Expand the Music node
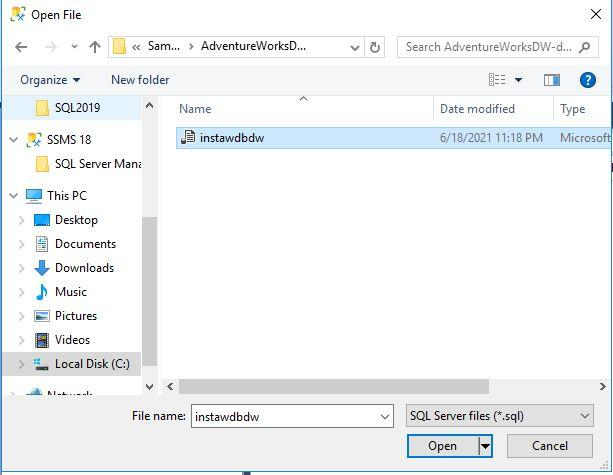This screenshot has height=475, width=613. point(22,292)
